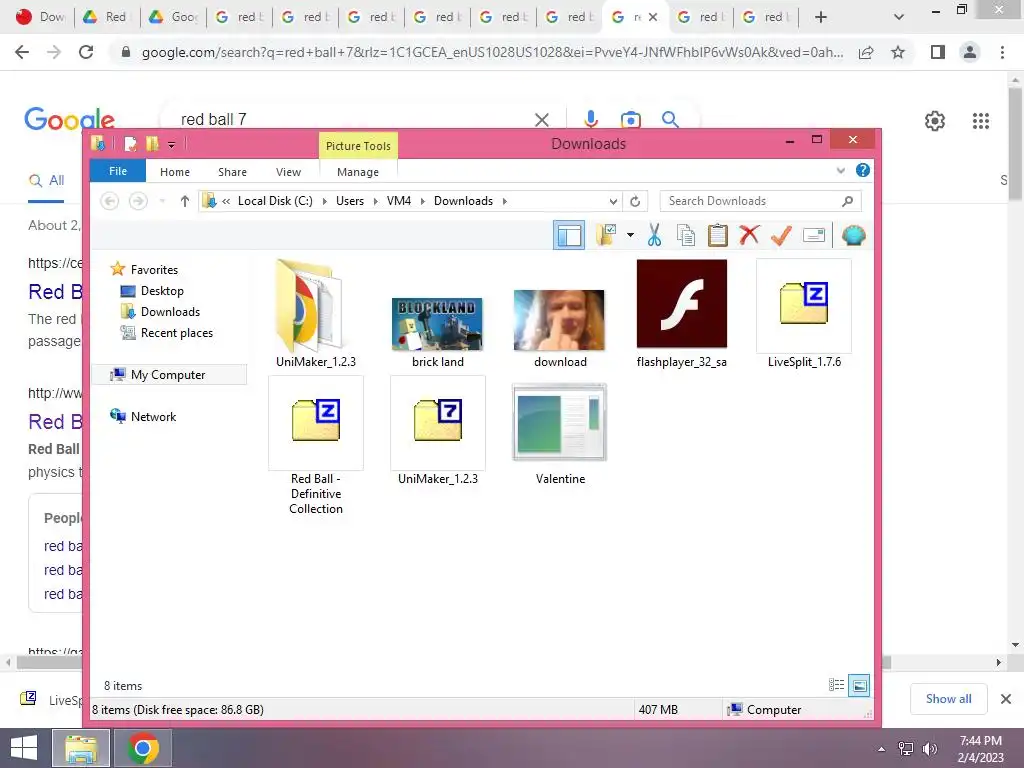Click Chrome on the taskbar
The height and width of the screenshot is (768, 1024).
pos(143,748)
